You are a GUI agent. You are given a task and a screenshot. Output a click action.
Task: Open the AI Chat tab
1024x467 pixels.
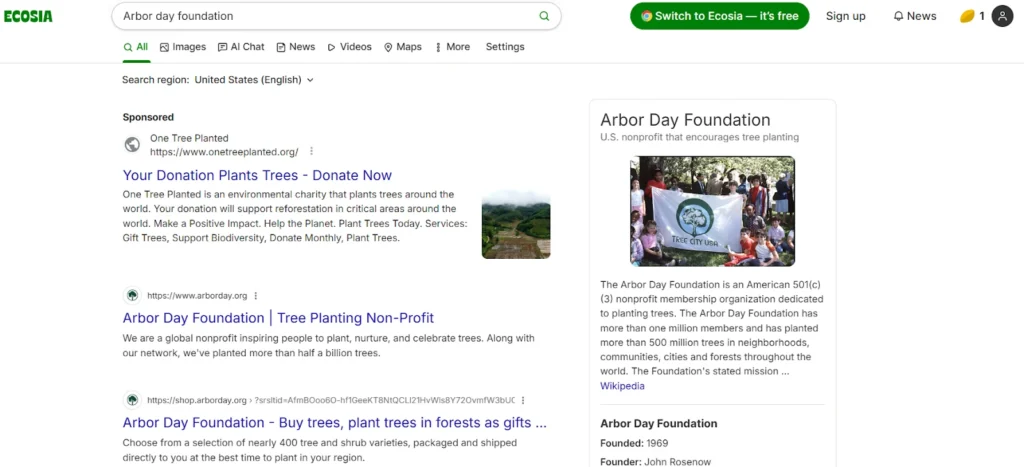[241, 47]
